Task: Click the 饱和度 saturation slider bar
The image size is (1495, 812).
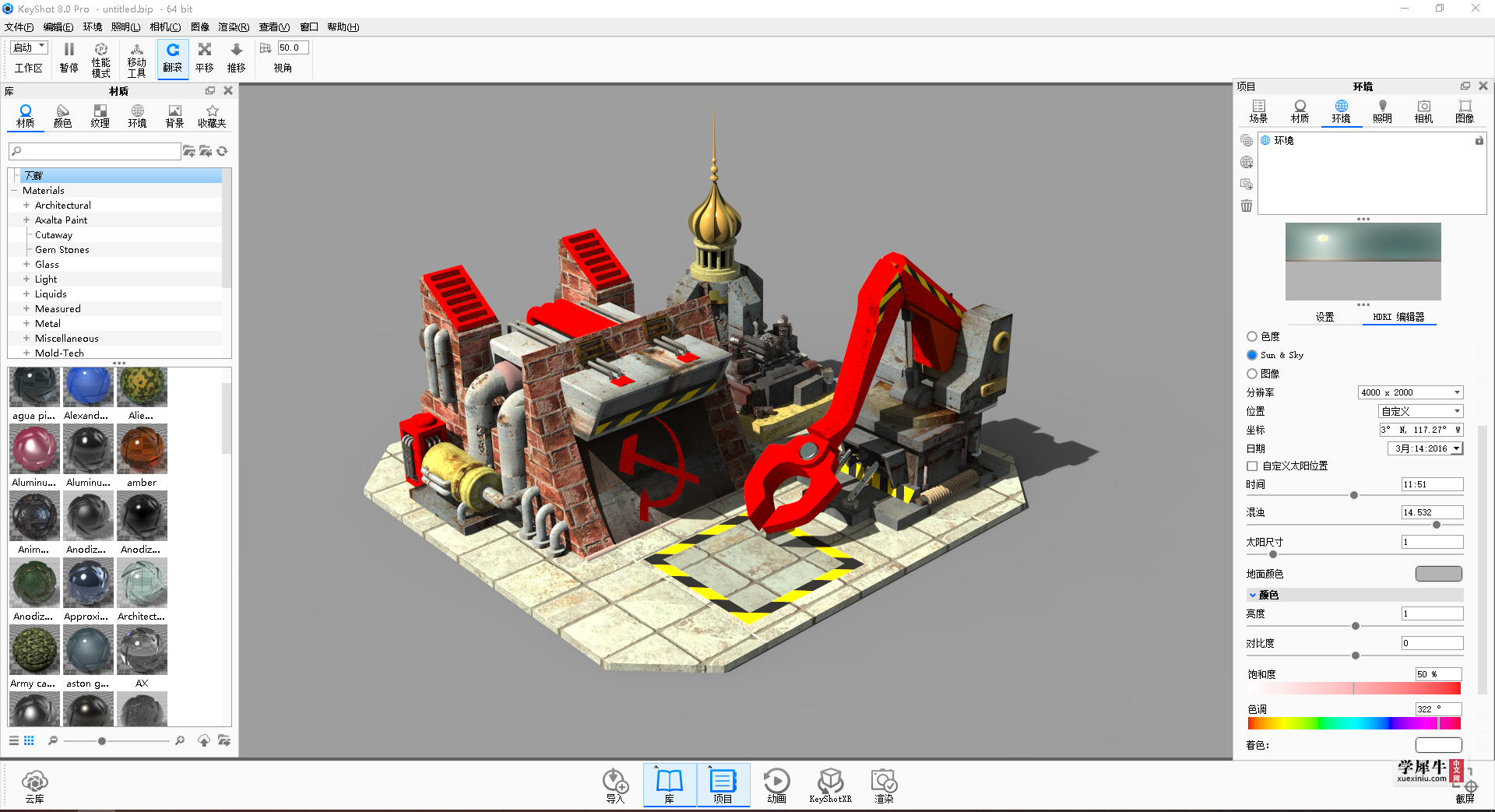Action: pos(1354,688)
